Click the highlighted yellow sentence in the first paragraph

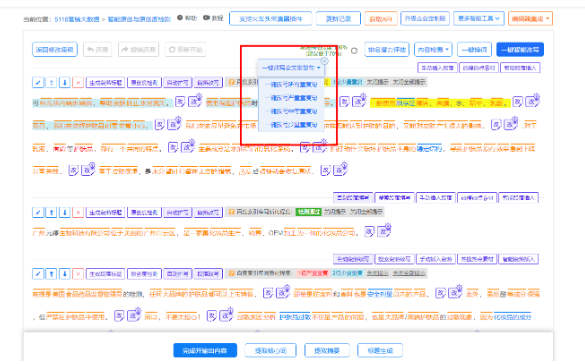[440, 103]
